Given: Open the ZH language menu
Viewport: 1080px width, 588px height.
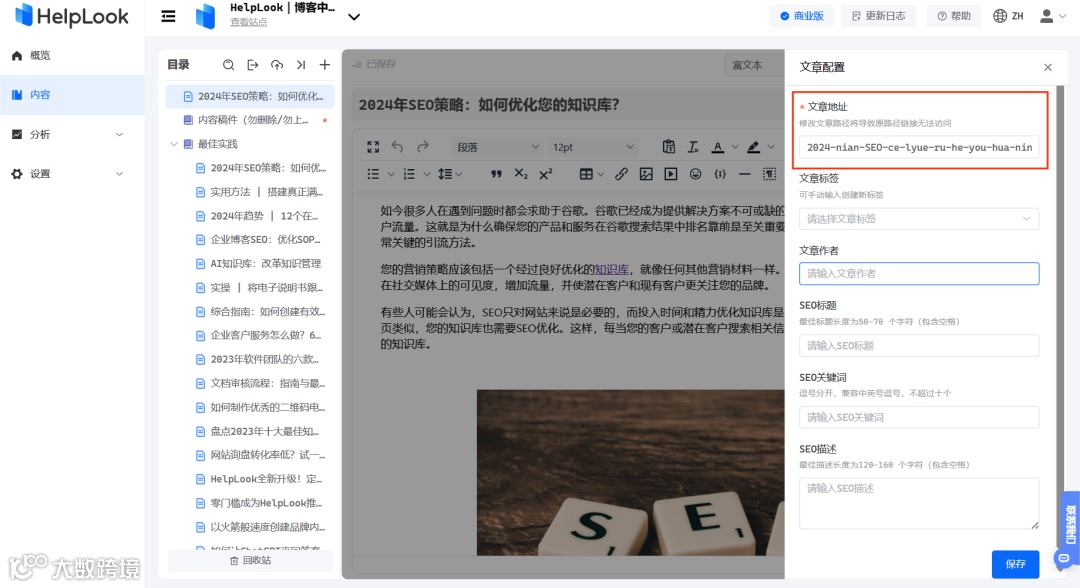Looking at the screenshot, I should tap(1011, 16).
